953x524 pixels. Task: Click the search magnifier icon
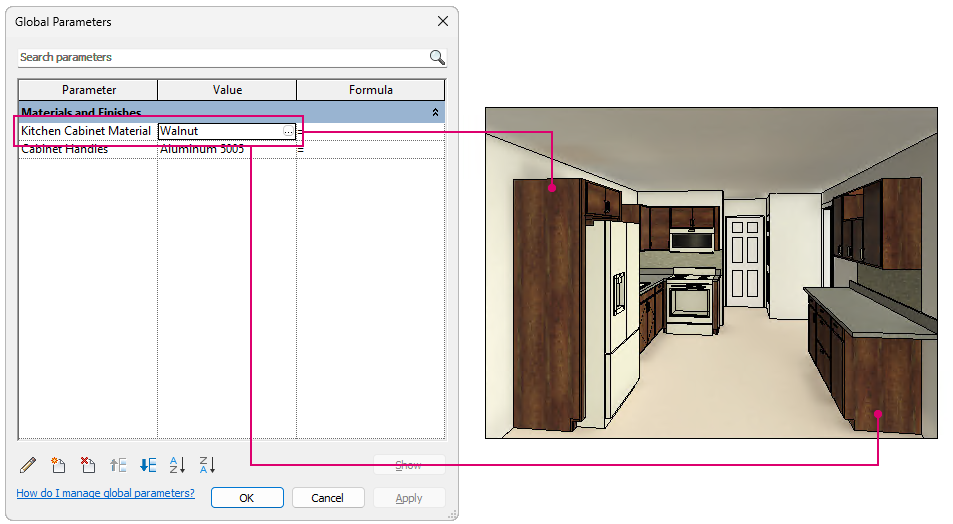437,57
